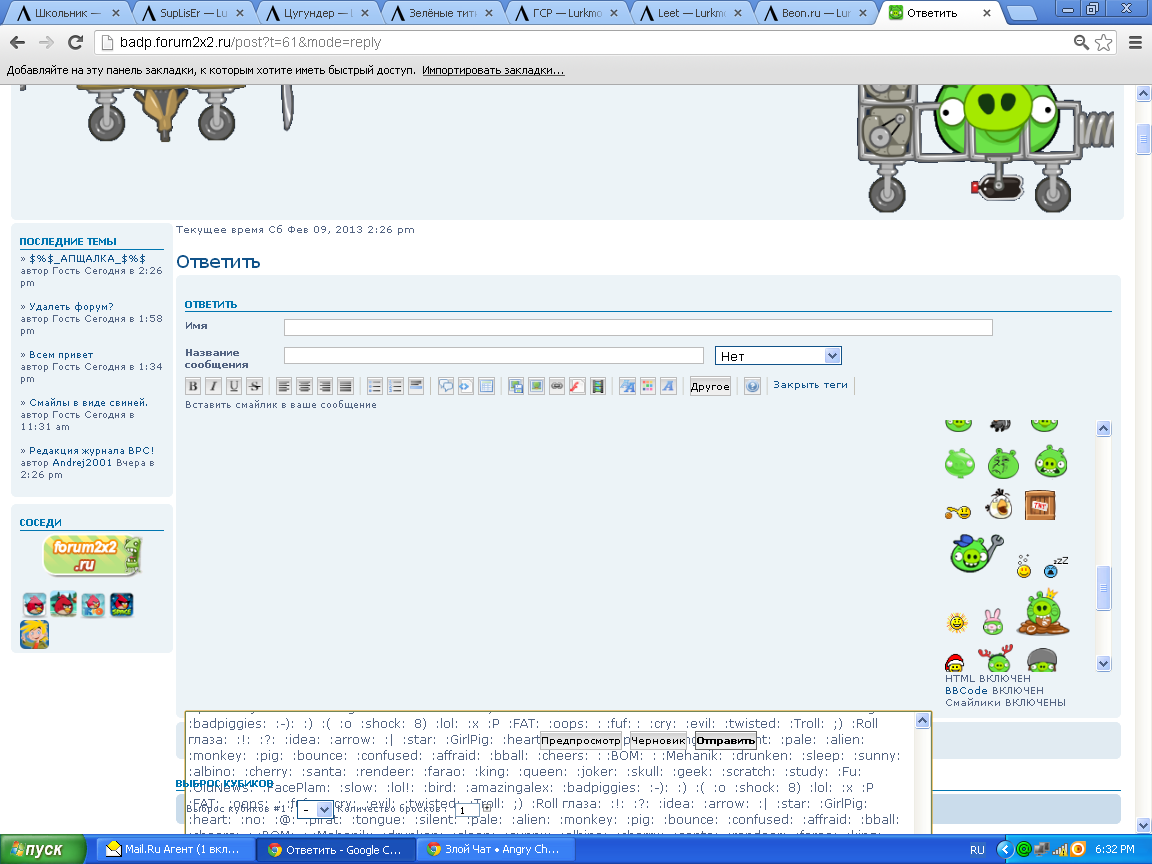Open the Удалеть форум? topic
Image resolution: width=1152 pixels, height=864 pixels.
tap(71, 307)
